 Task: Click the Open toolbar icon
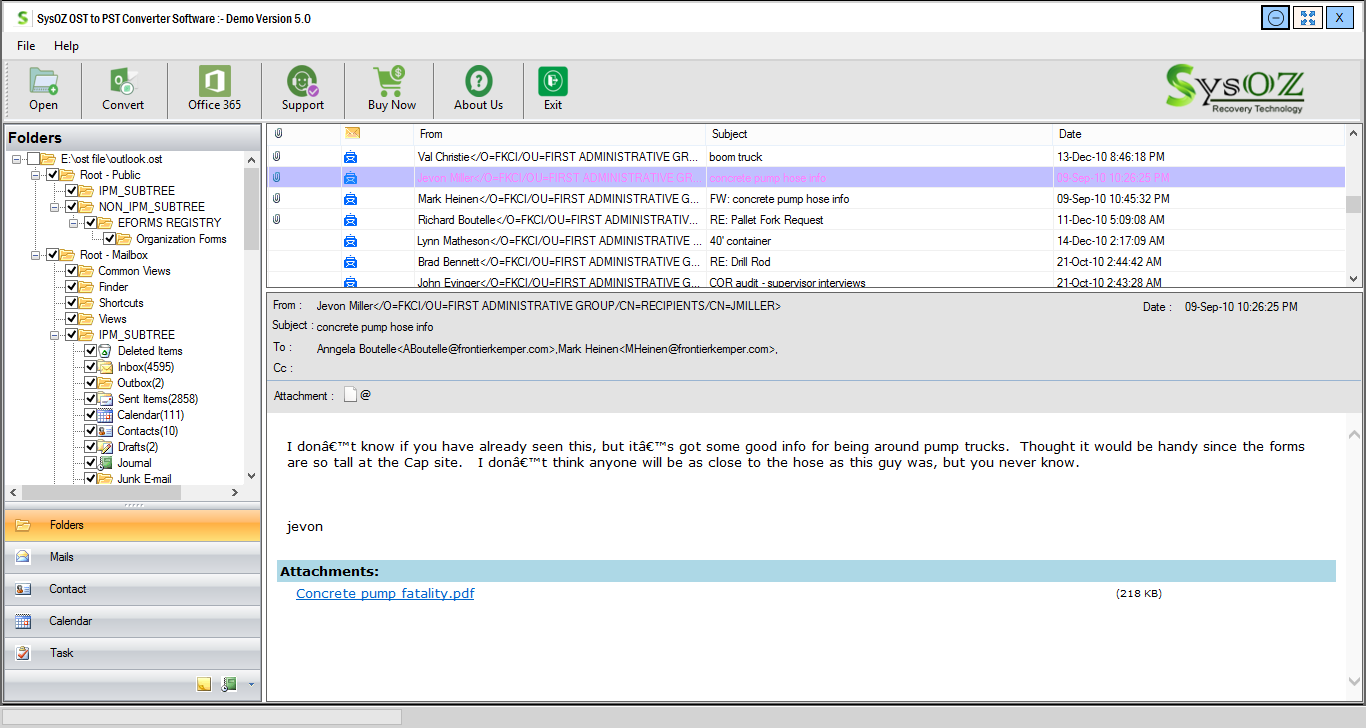[x=43, y=87]
